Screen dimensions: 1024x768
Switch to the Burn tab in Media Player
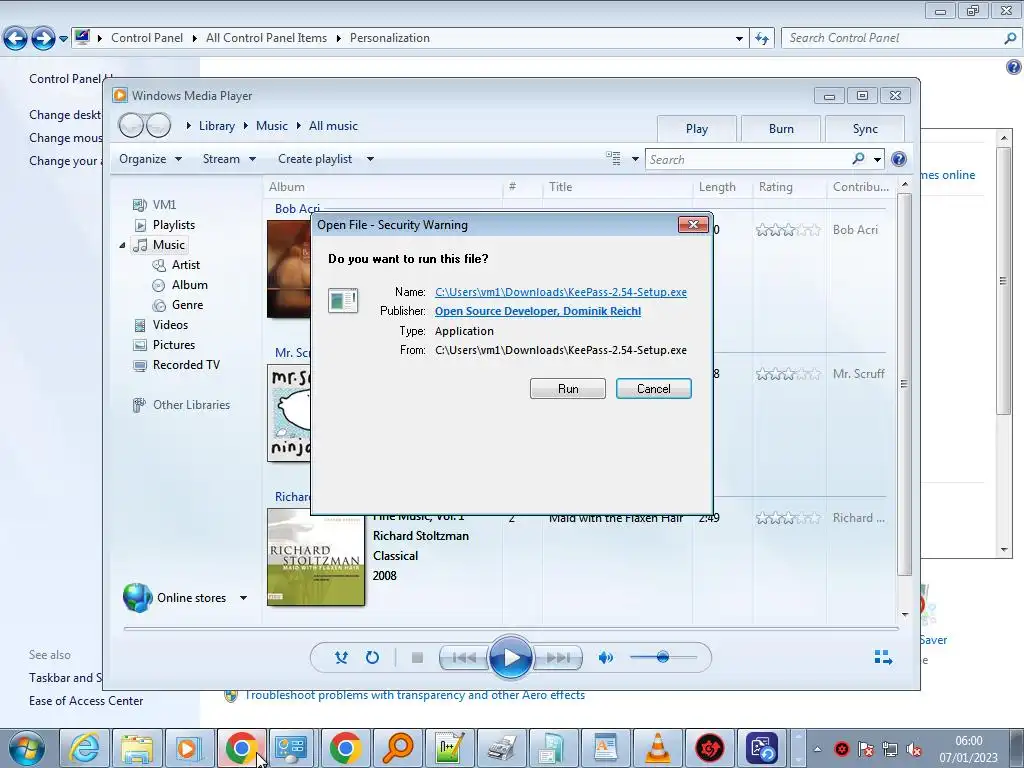[780, 129]
